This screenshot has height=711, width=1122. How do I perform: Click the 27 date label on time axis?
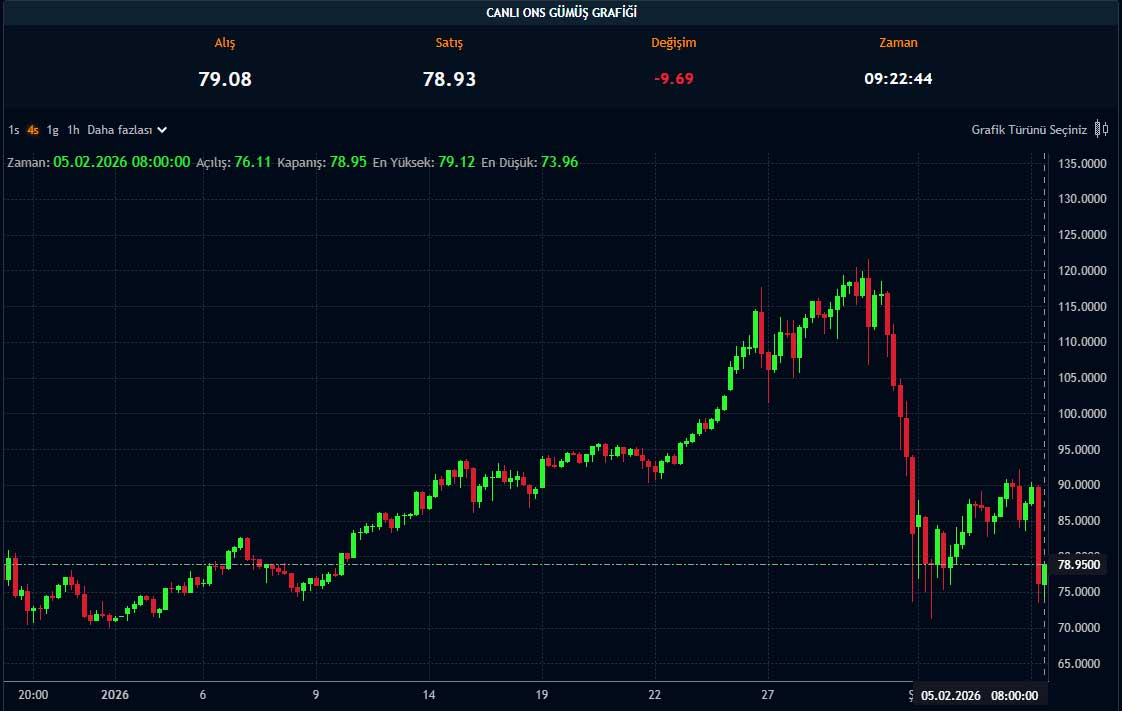[767, 695]
